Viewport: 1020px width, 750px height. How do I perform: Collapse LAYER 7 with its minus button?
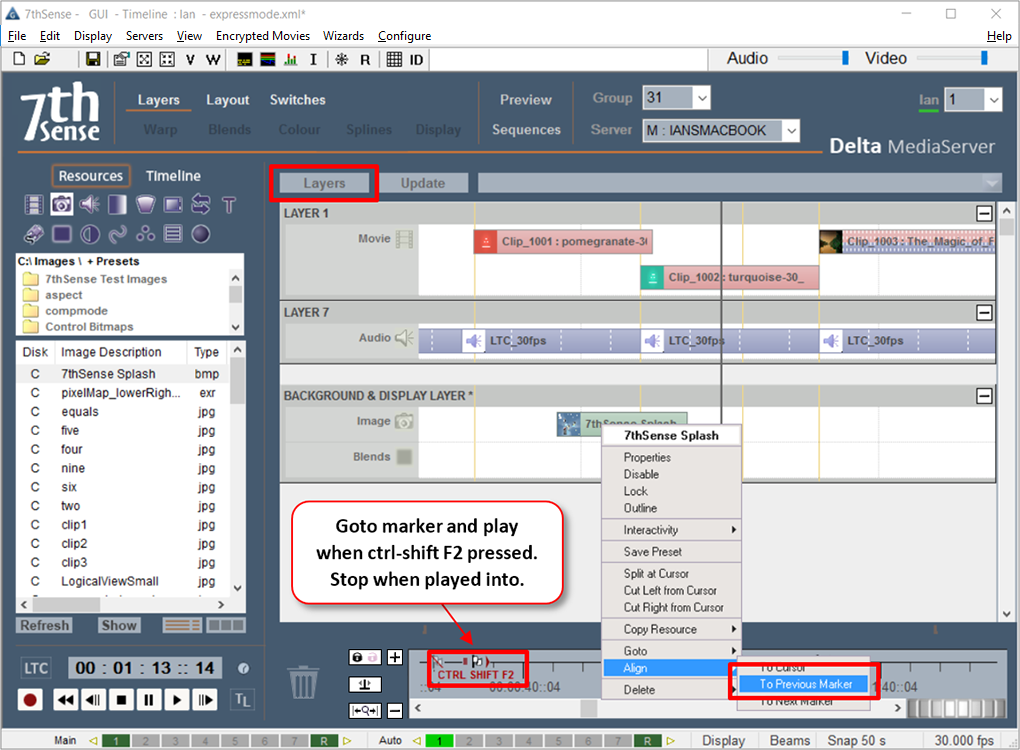[x=984, y=313]
